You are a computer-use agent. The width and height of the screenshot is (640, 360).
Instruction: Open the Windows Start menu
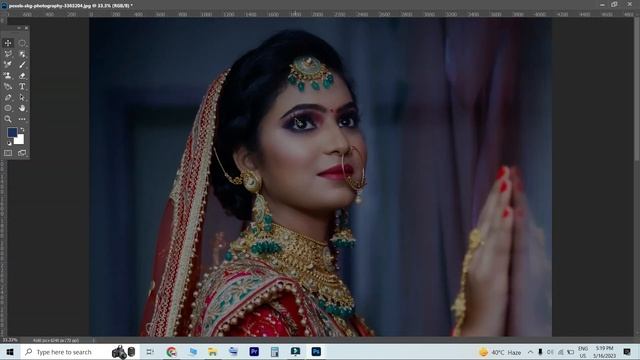(x=10, y=352)
